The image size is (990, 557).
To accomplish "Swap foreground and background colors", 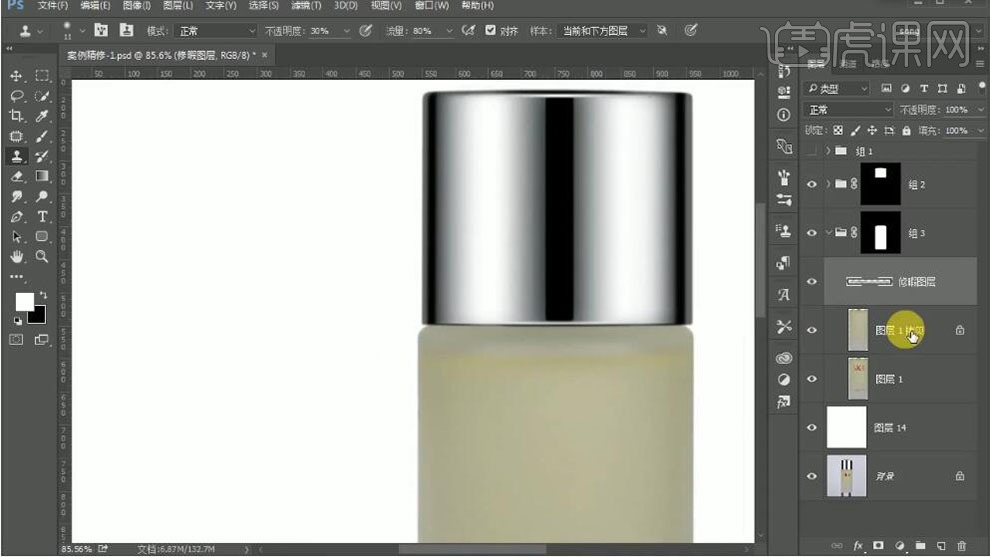I will [x=43, y=295].
